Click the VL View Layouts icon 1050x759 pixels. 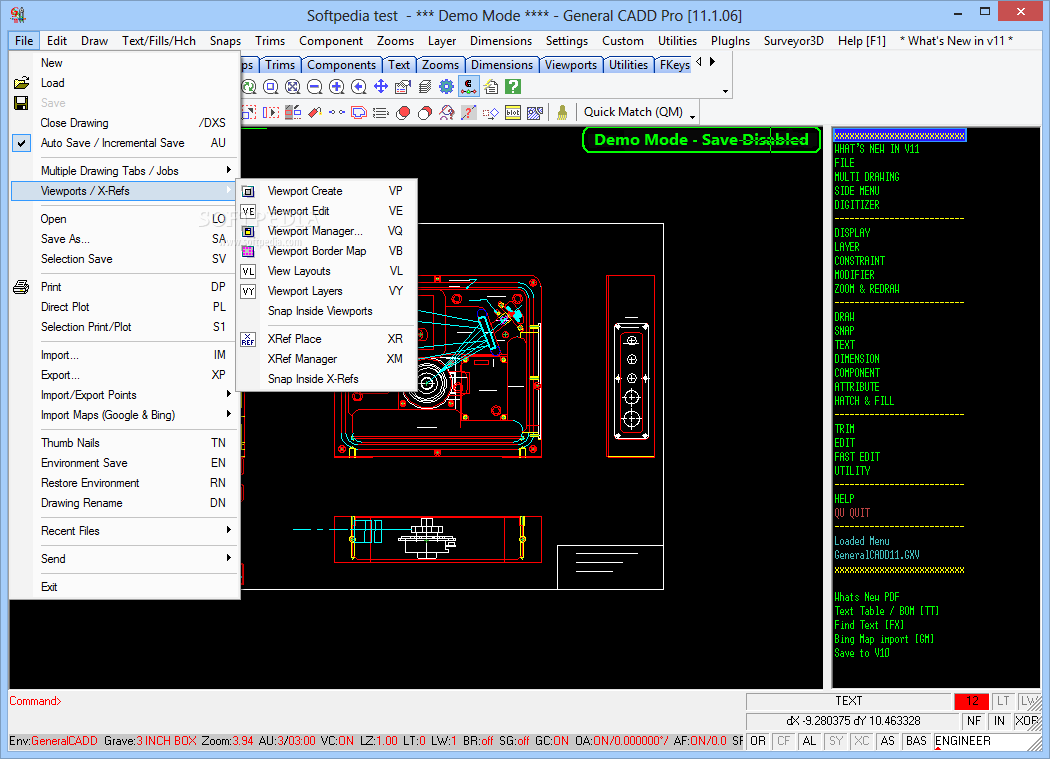coord(248,271)
